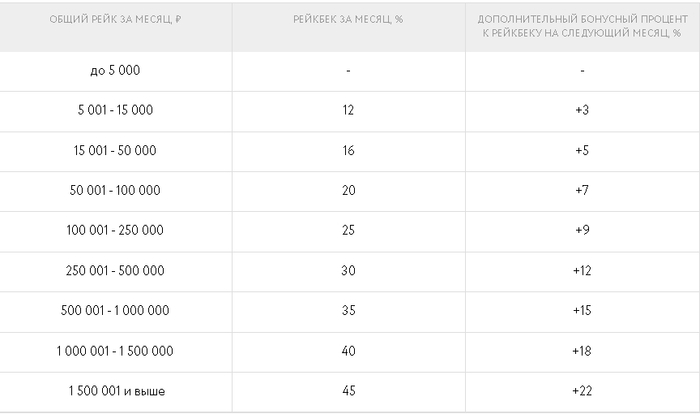Click the bonus value +5
Image resolution: width=700 pixels, height=414 pixels.
click(582, 150)
